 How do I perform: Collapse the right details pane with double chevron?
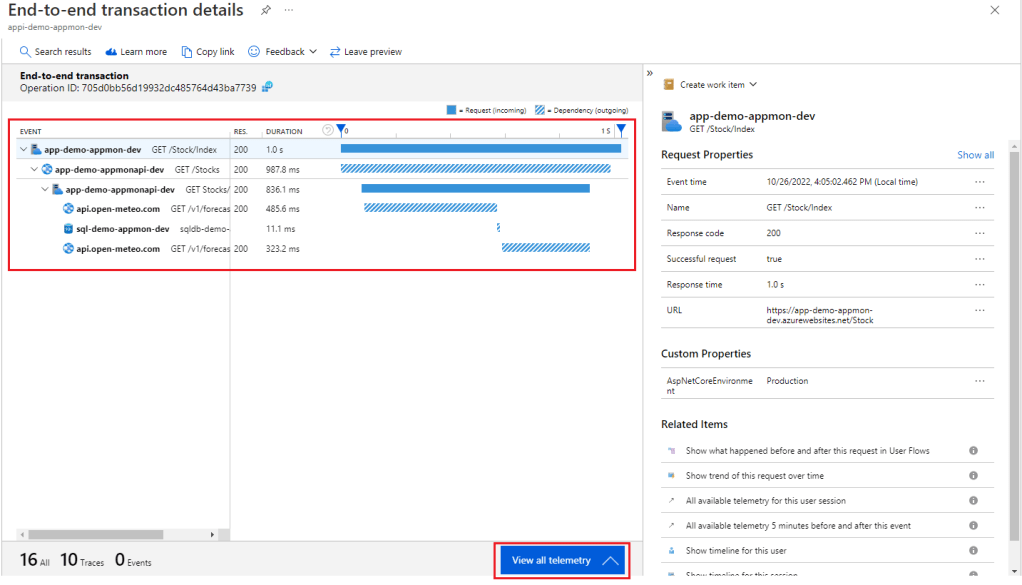650,73
